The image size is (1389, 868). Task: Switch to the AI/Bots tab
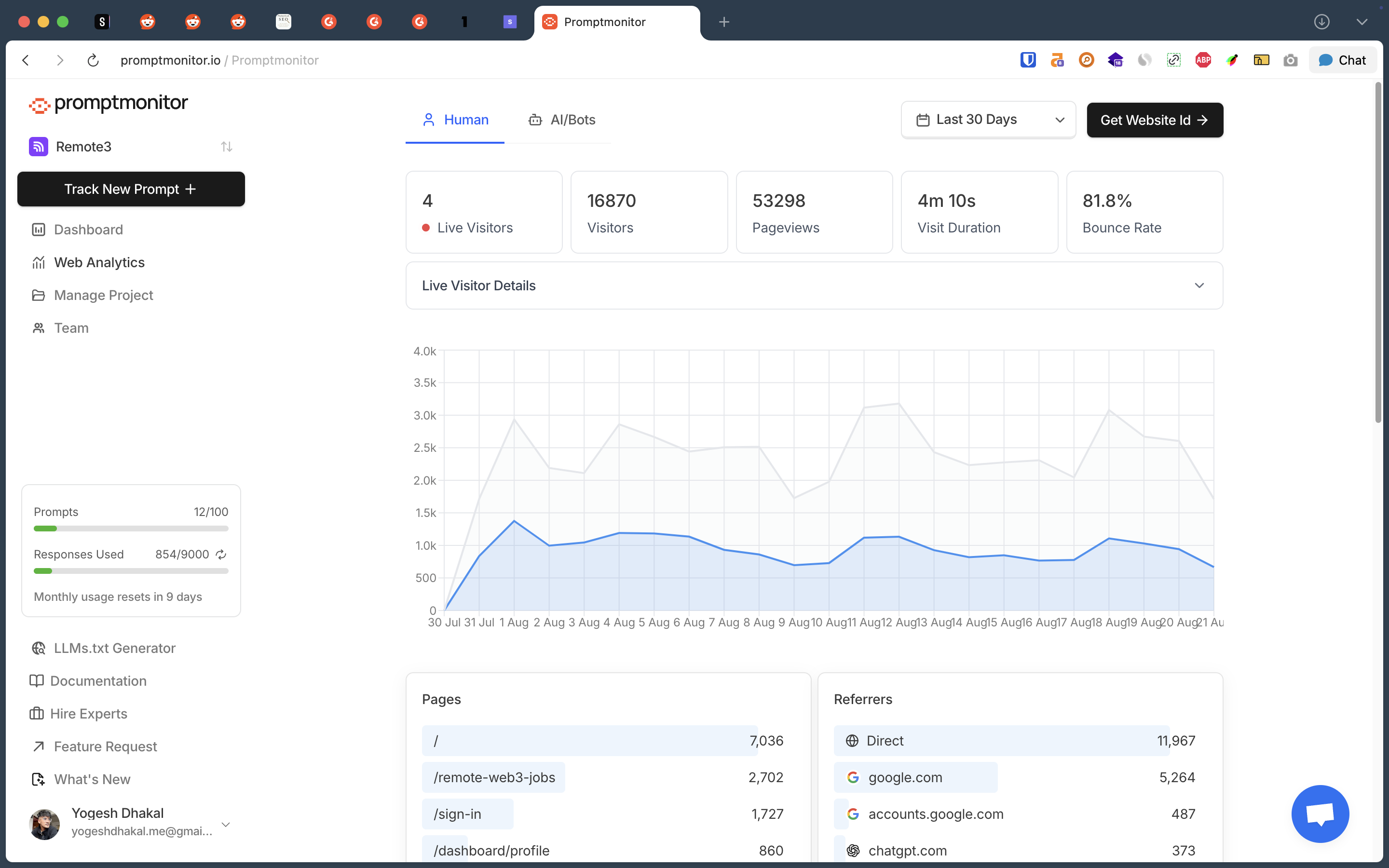[x=562, y=120]
